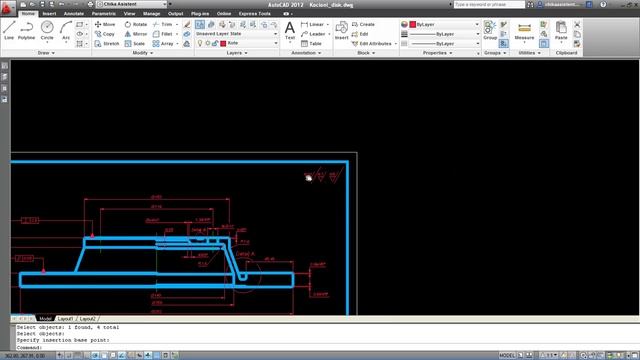640x360 pixels.
Task: Switch to the Annotate ribbon tab
Action: (x=74, y=13)
